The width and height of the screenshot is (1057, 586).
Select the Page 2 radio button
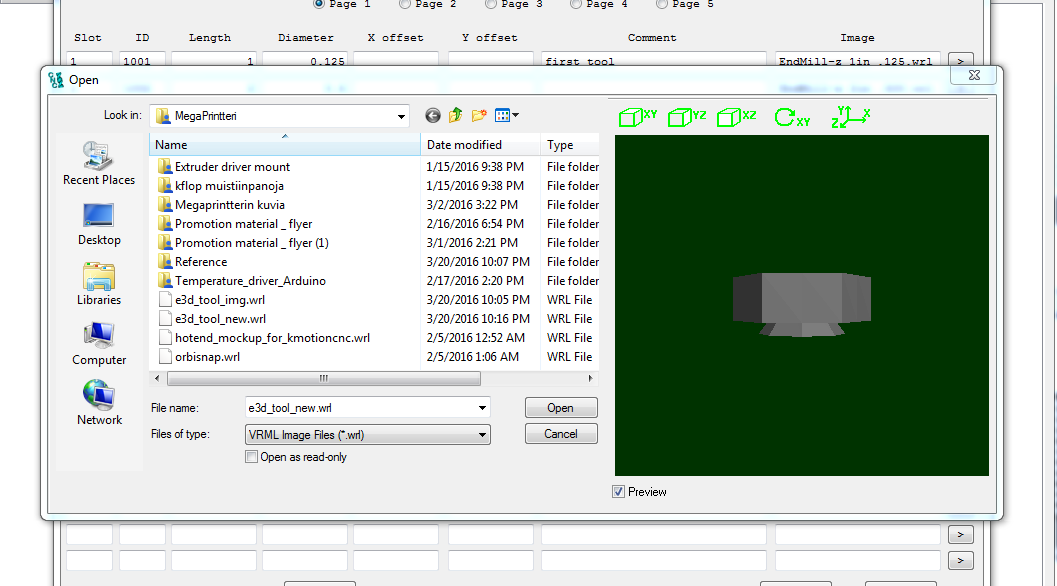click(405, 4)
